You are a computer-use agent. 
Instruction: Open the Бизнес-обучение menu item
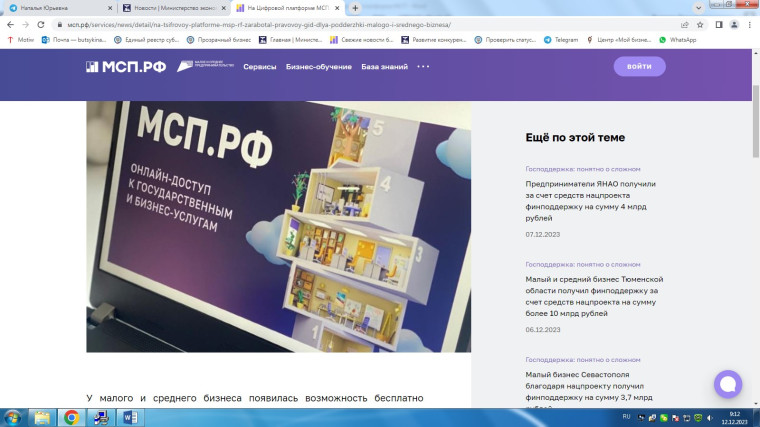(x=318, y=67)
